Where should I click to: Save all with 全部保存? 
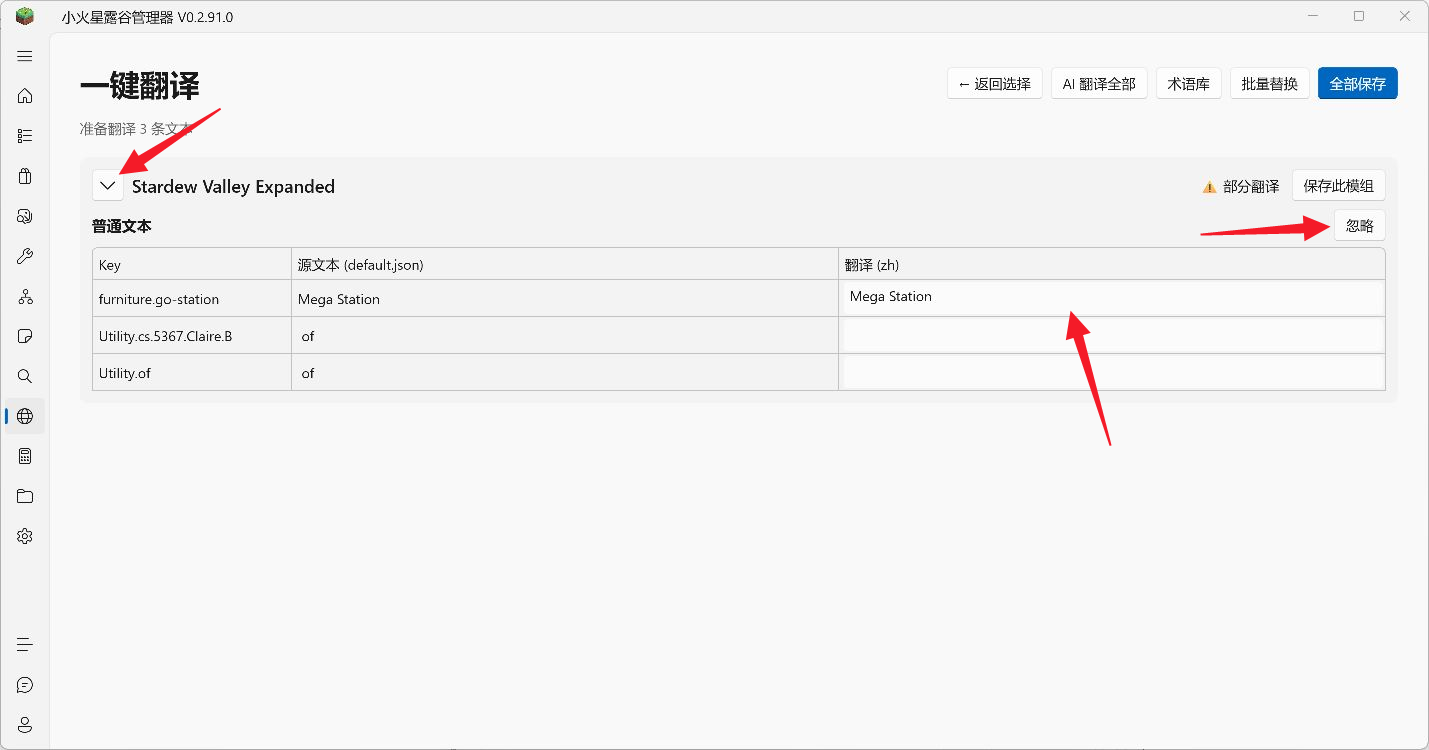[1358, 84]
